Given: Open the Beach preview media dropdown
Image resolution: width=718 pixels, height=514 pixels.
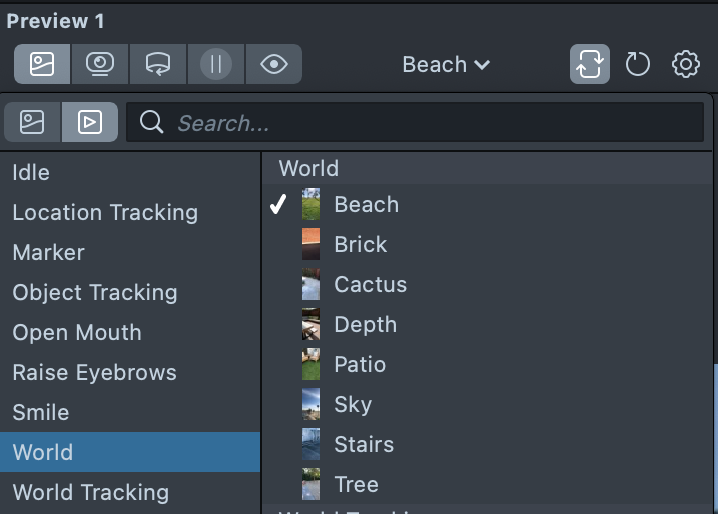Looking at the screenshot, I should point(446,65).
